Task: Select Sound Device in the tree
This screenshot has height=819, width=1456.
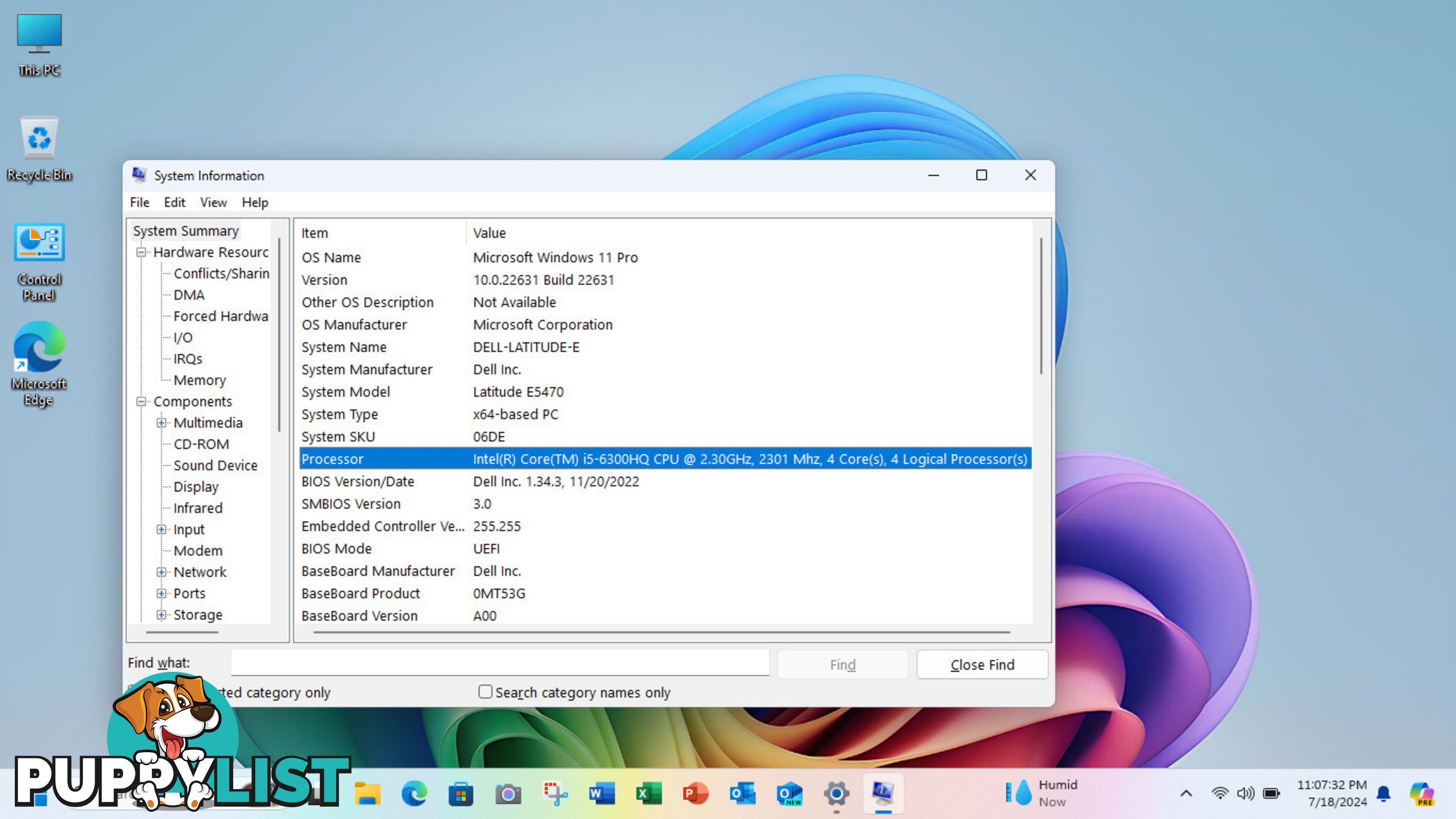Action: 215,465
